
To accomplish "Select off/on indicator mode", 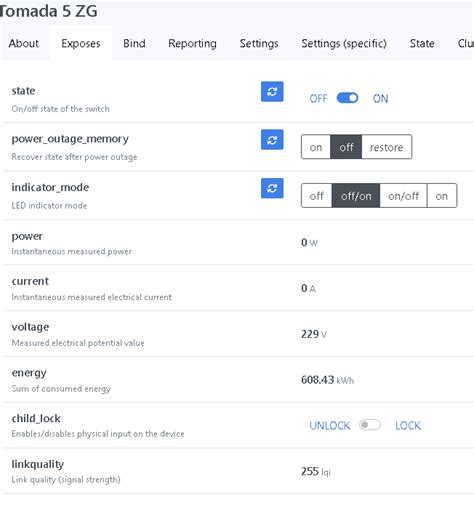I will 356,196.
